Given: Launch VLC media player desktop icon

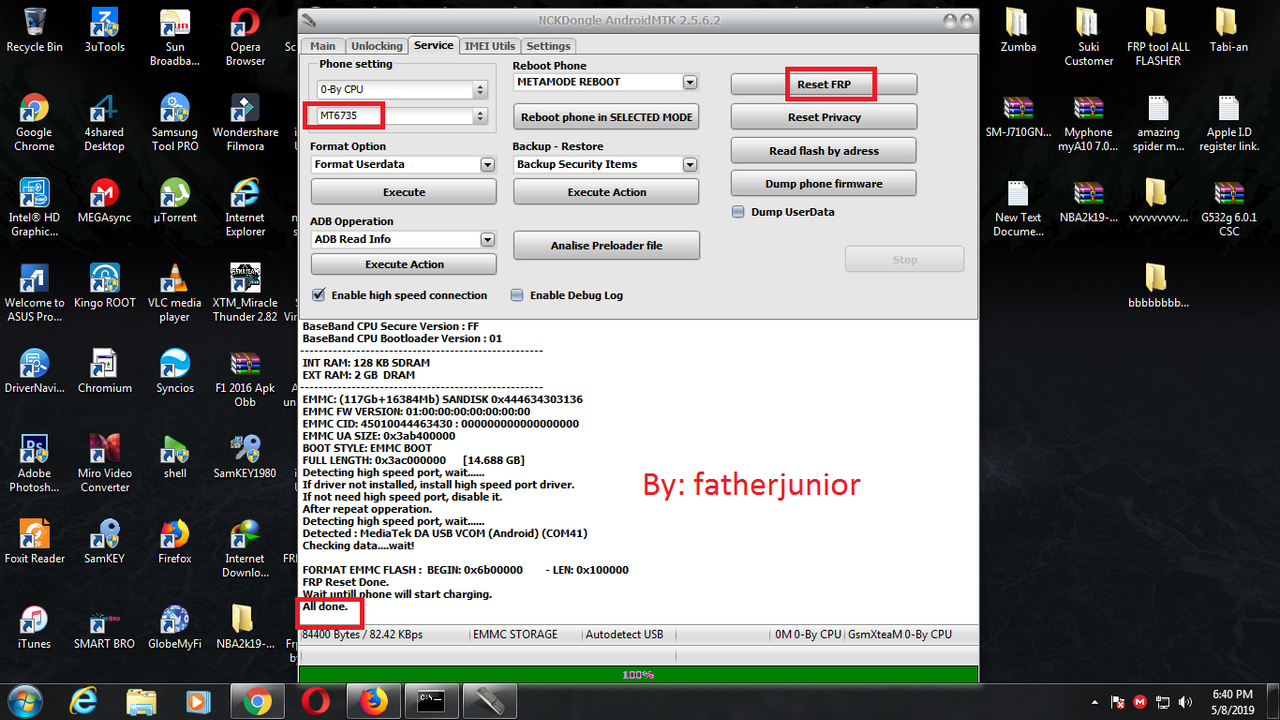Looking at the screenshot, I should point(175,292).
